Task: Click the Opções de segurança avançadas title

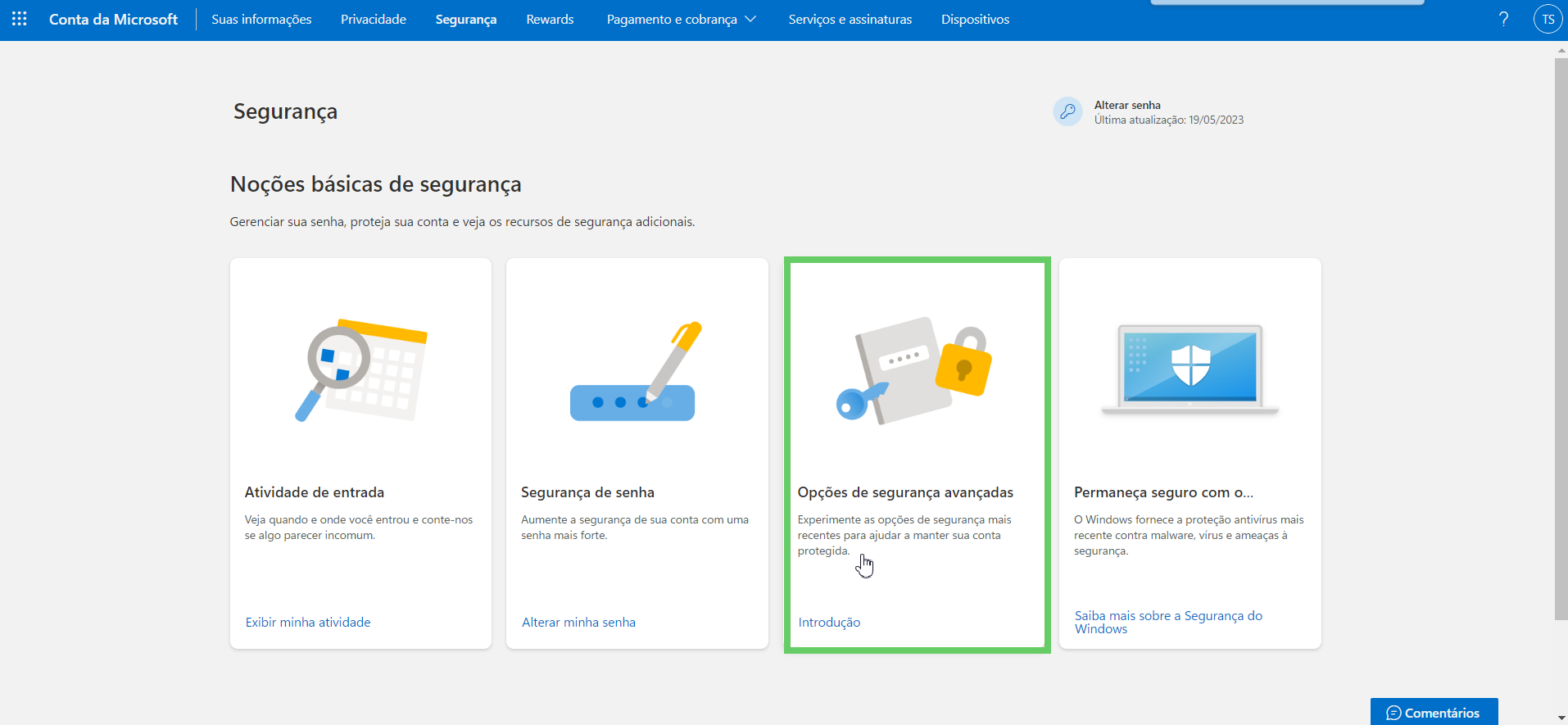Action: (x=905, y=492)
